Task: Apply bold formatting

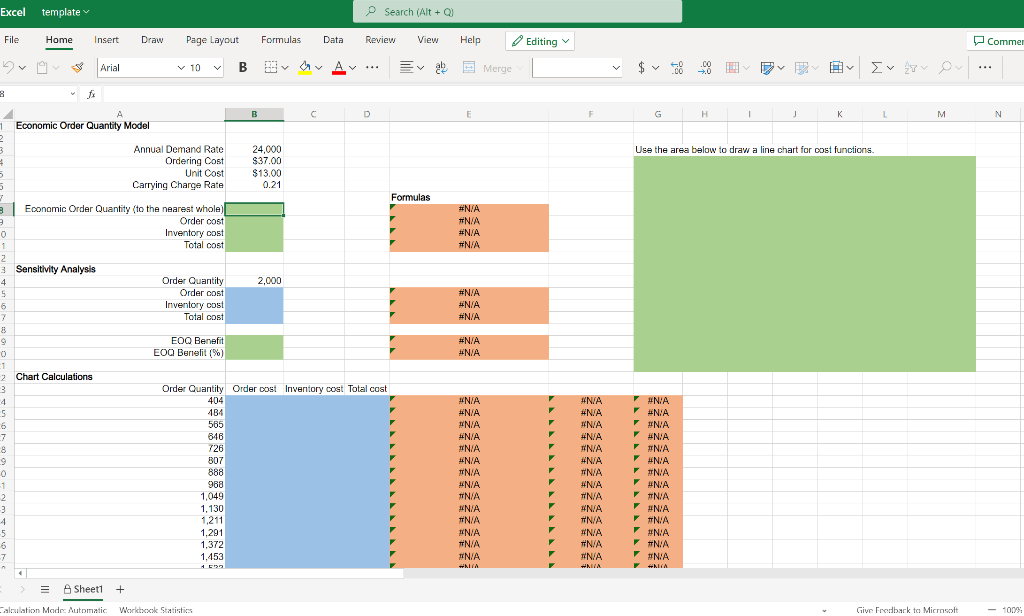Action: click(x=241, y=67)
